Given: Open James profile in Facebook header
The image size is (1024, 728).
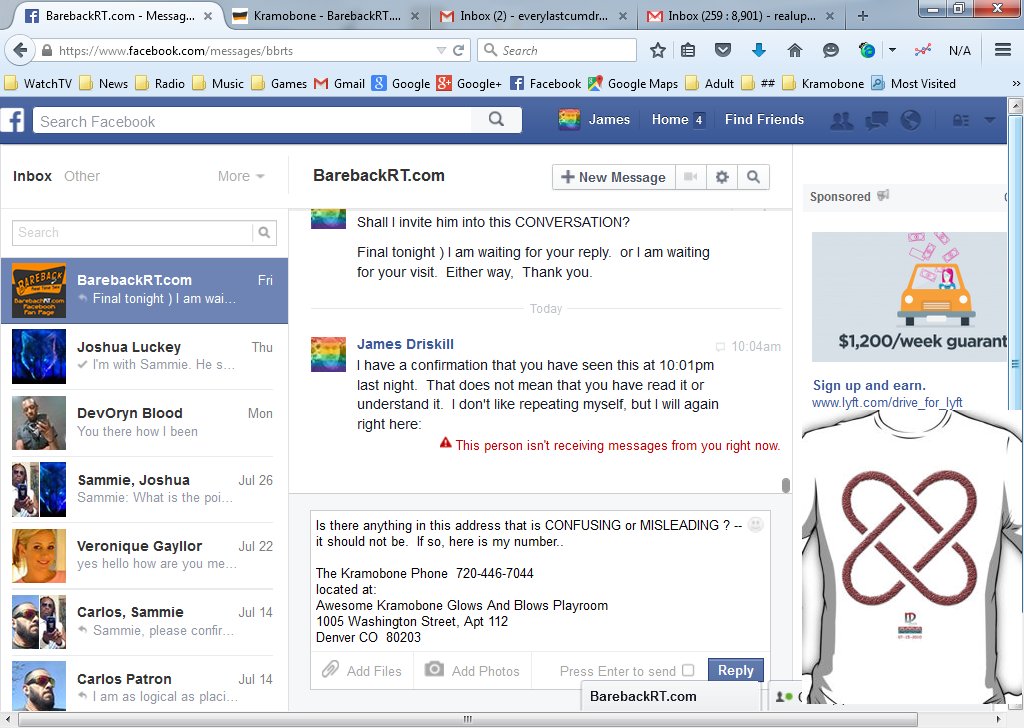Looking at the screenshot, I should (x=595, y=119).
